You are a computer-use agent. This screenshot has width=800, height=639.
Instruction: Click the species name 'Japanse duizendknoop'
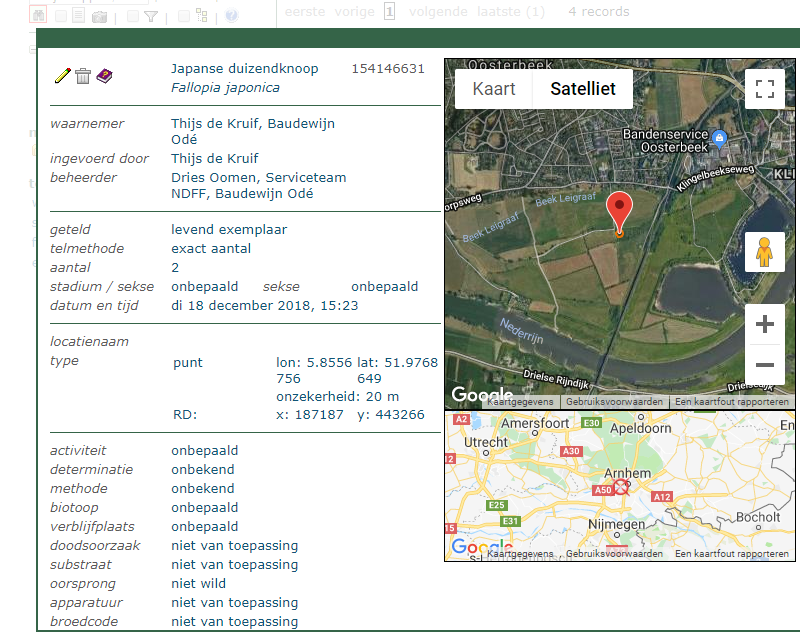[x=244, y=68]
